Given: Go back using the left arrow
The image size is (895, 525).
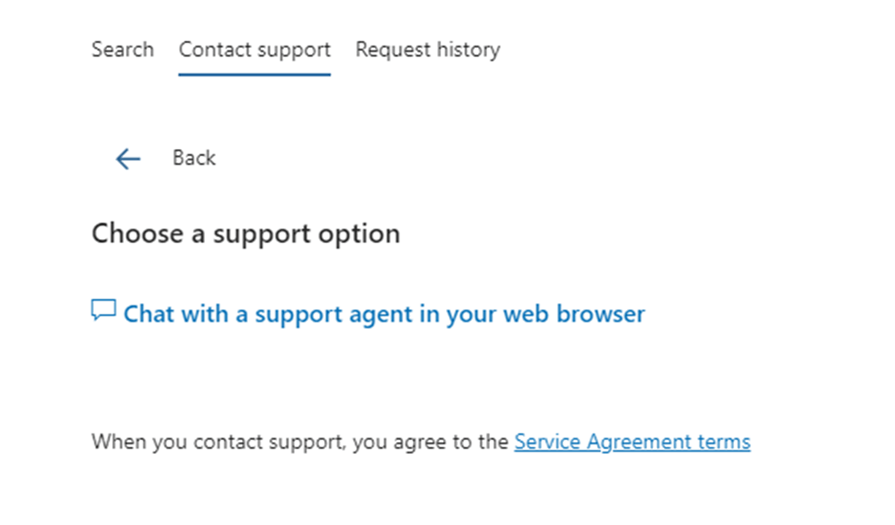Looking at the screenshot, I should [x=127, y=159].
